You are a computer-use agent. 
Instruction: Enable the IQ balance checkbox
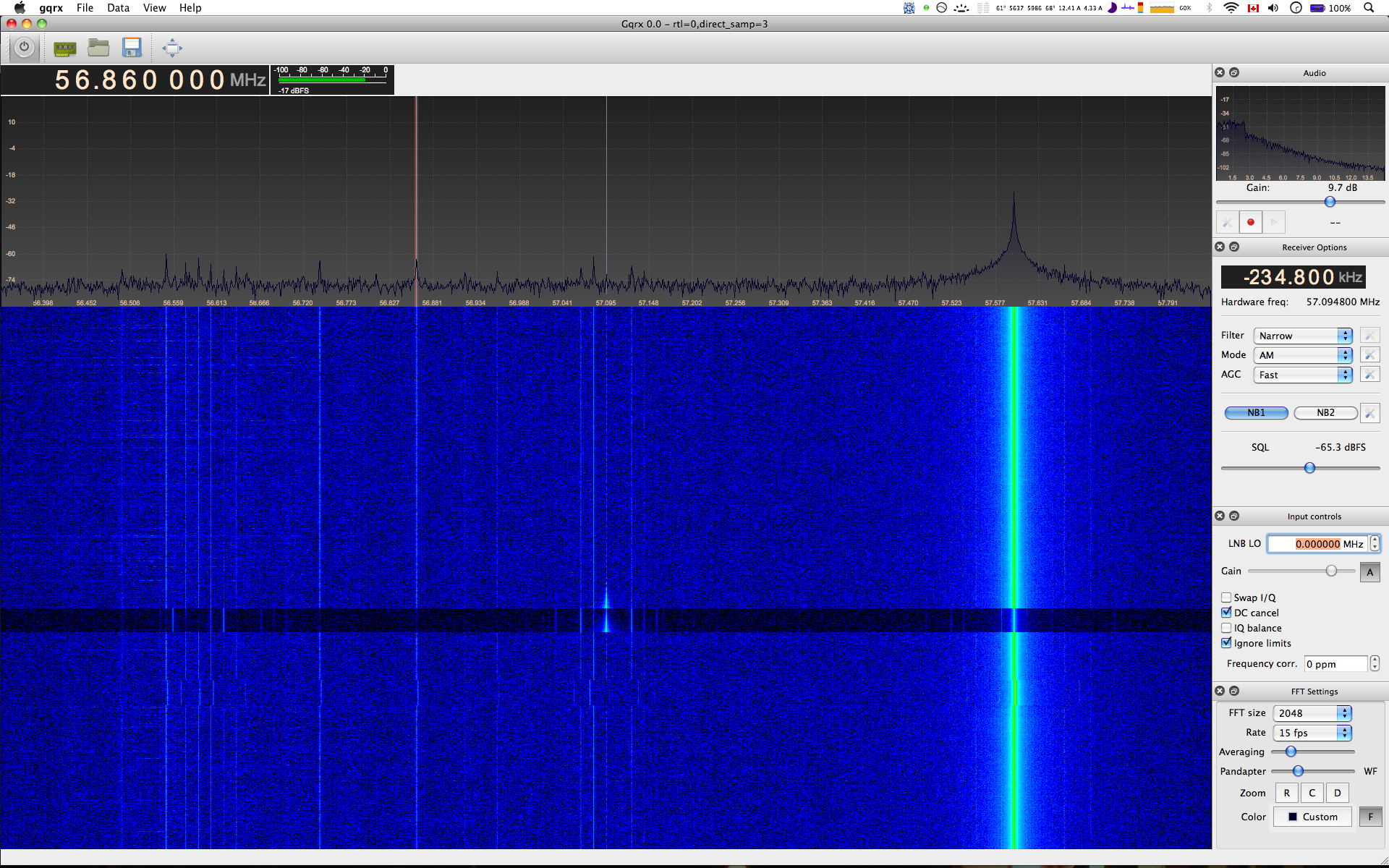pyautogui.click(x=1226, y=628)
